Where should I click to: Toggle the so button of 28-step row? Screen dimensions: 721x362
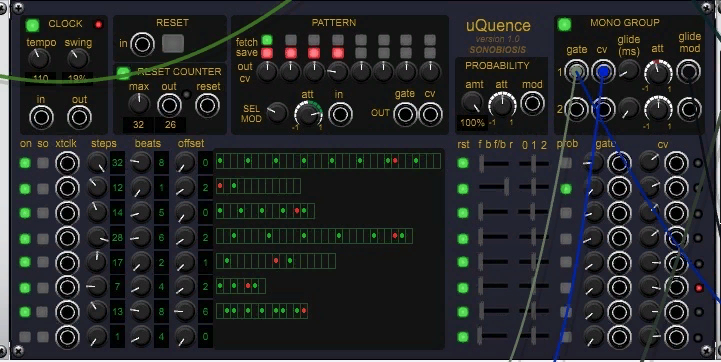coord(43,239)
